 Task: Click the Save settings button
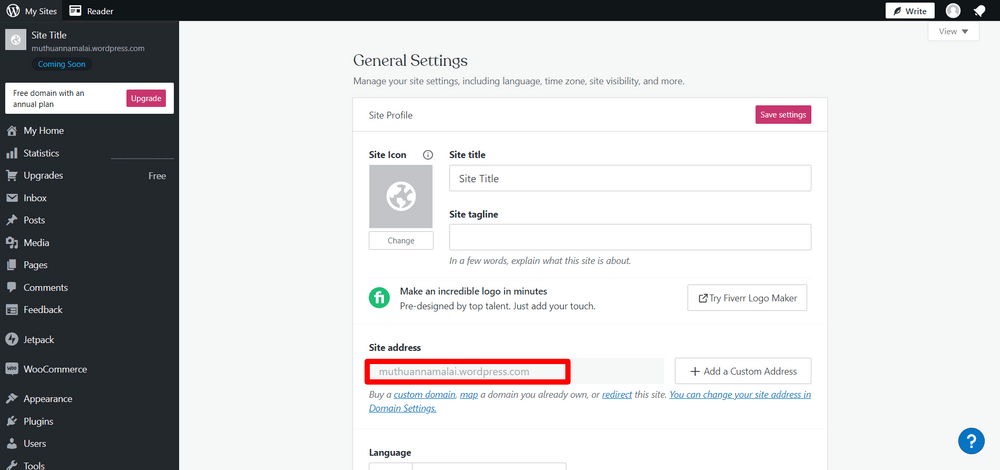click(783, 115)
